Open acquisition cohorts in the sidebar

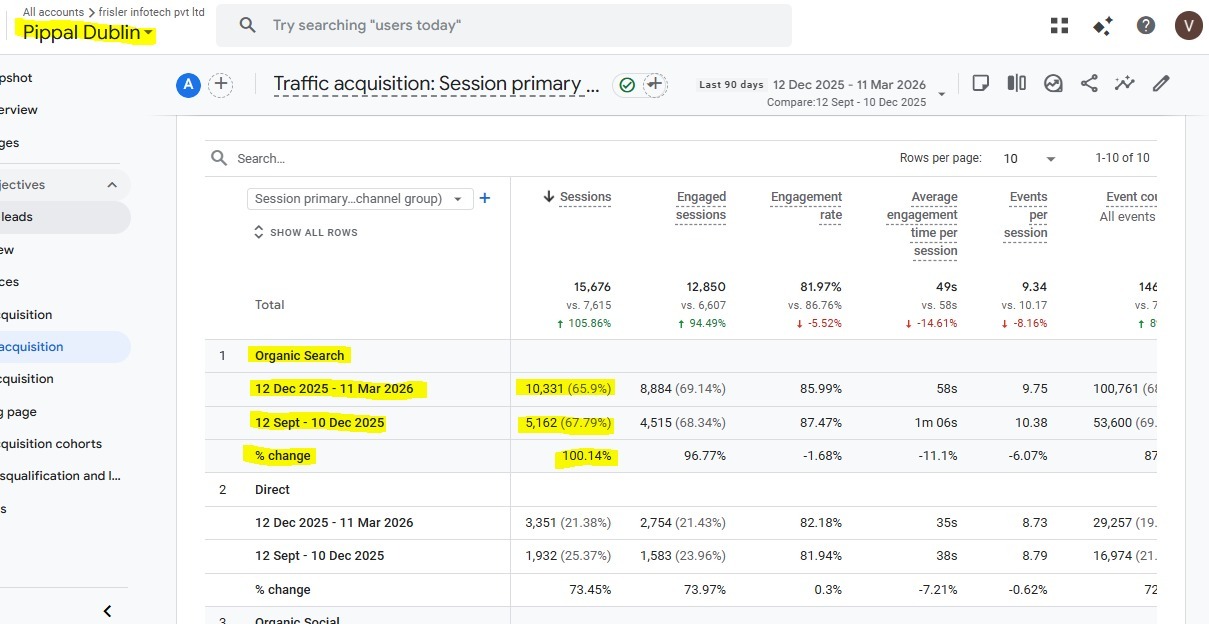(x=52, y=444)
